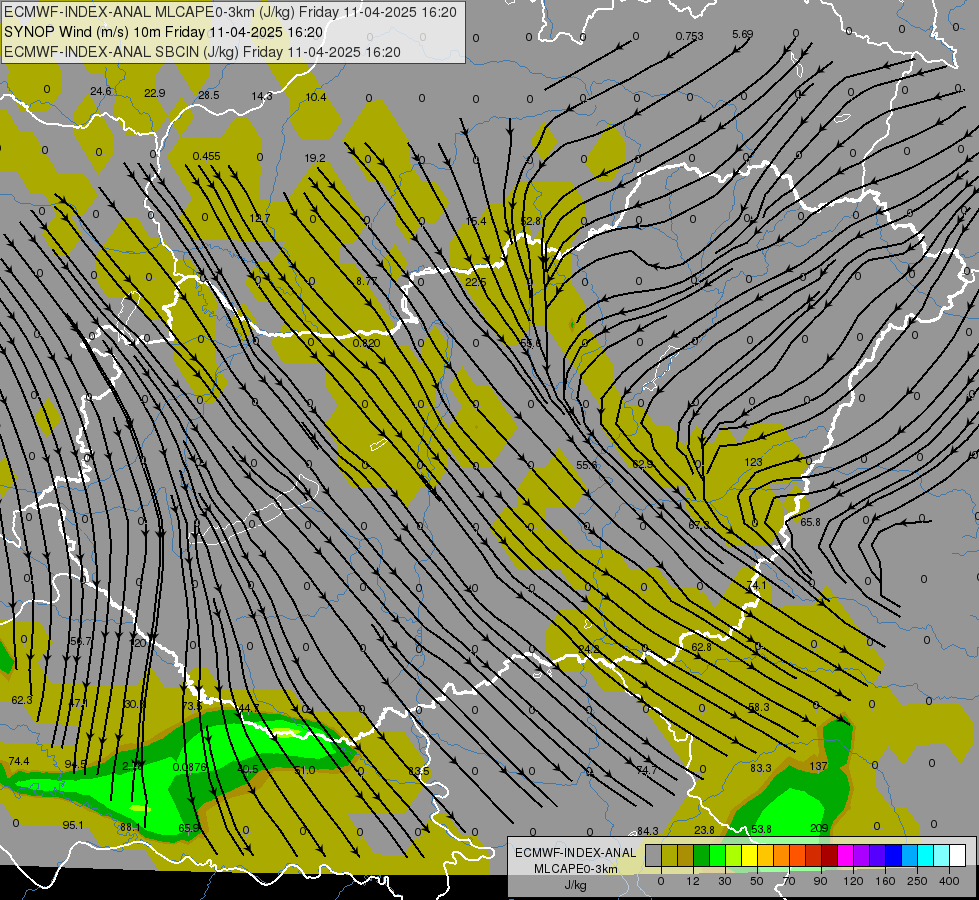Click the map value '83.3'
979x900 pixels.
tap(760, 768)
